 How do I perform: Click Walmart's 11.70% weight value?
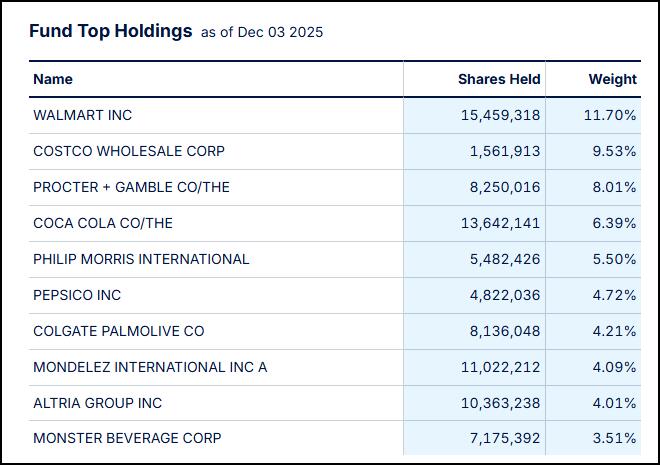coord(610,115)
